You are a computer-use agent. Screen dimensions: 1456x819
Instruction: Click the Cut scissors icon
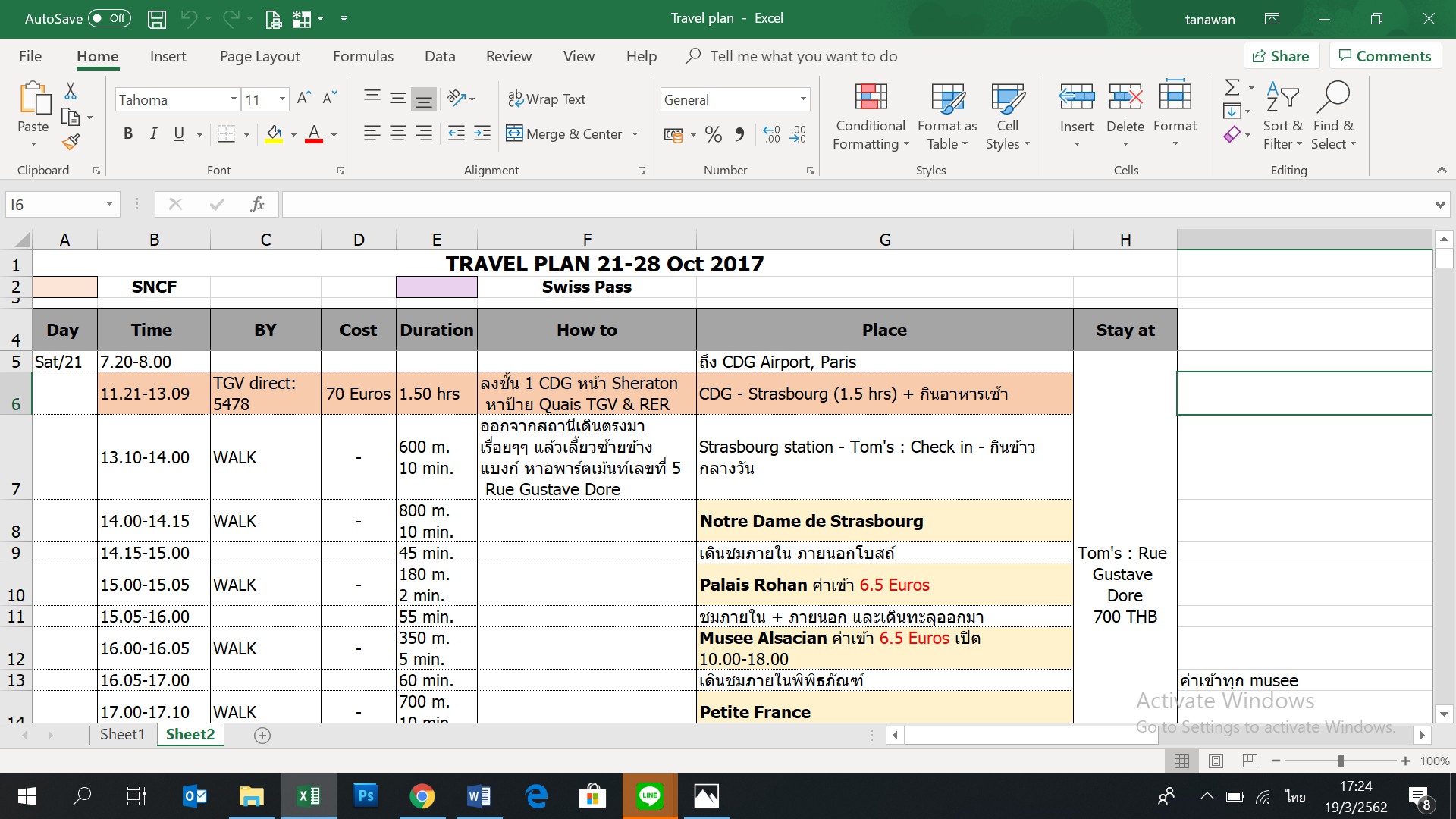point(71,91)
